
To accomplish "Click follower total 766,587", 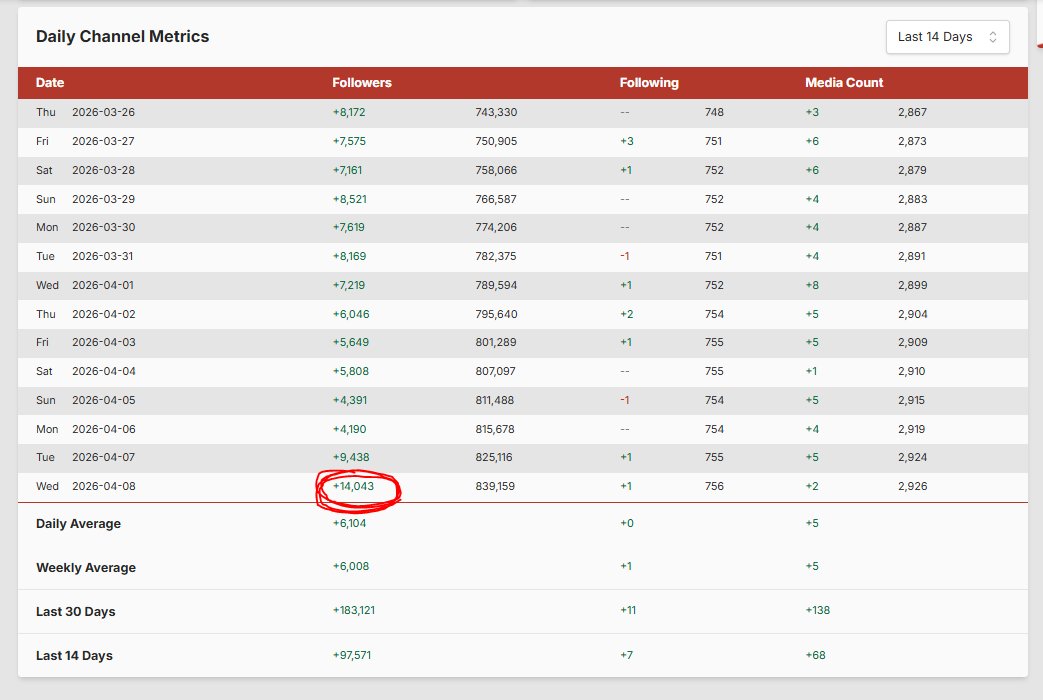I will point(496,199).
